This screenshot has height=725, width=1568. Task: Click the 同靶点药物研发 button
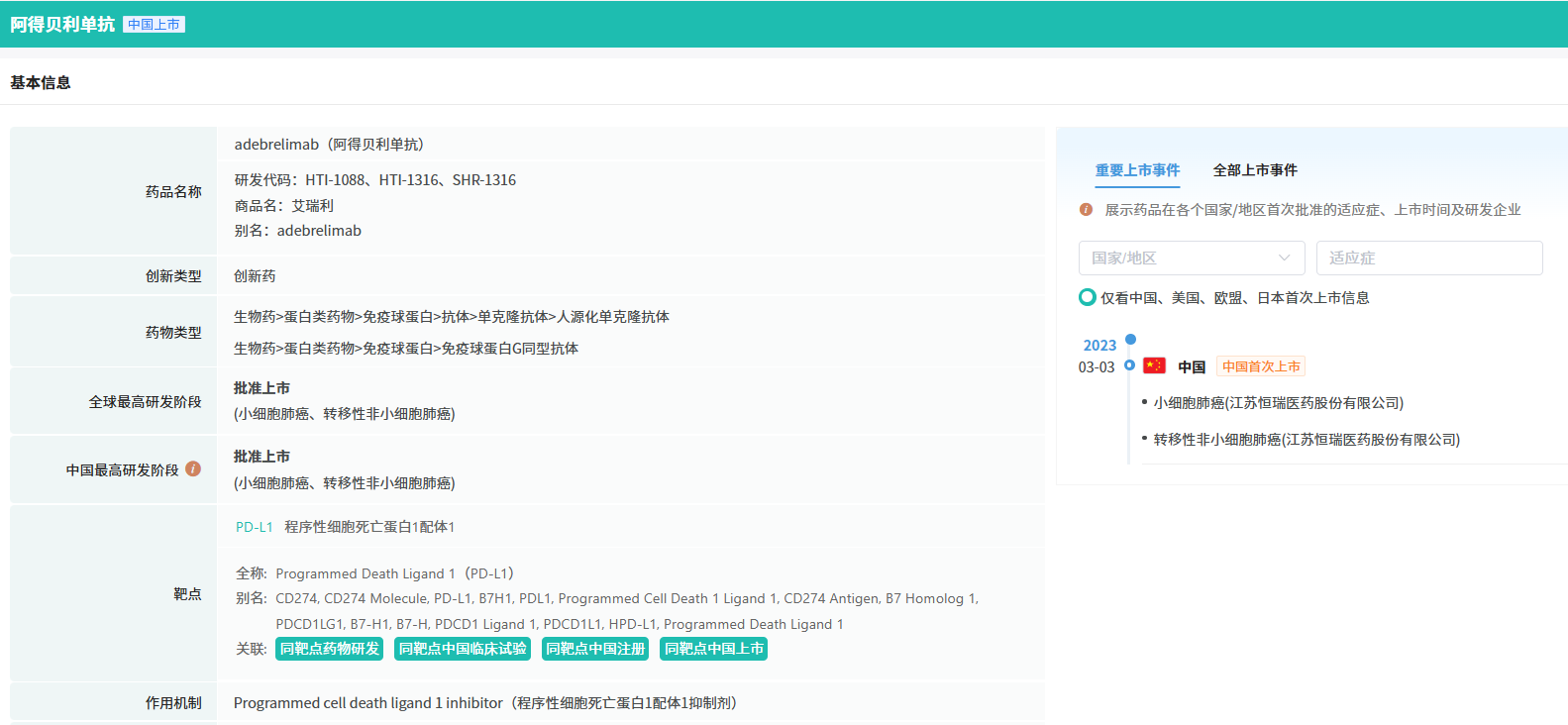pos(330,649)
